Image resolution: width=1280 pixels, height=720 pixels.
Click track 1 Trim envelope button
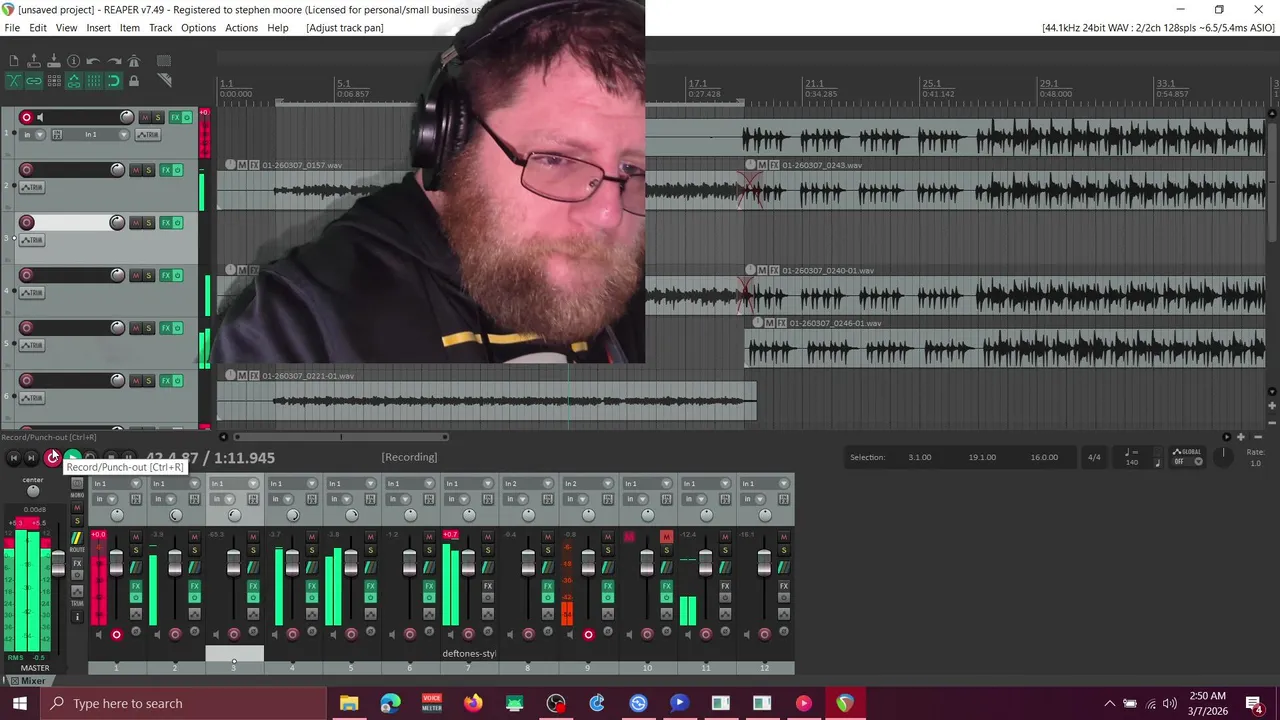(x=148, y=134)
